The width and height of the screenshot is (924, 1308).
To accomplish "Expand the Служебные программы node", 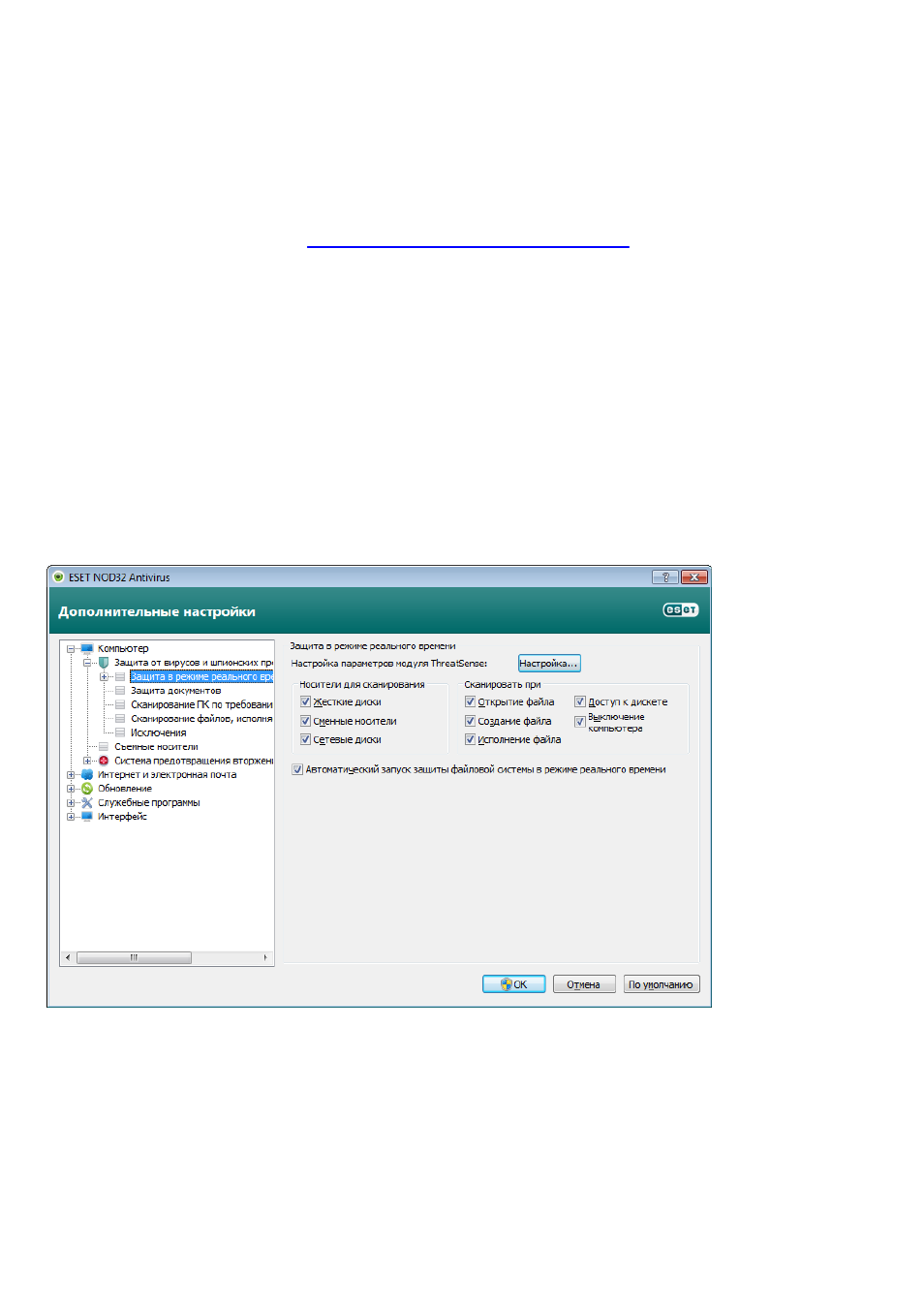I will [x=71, y=803].
